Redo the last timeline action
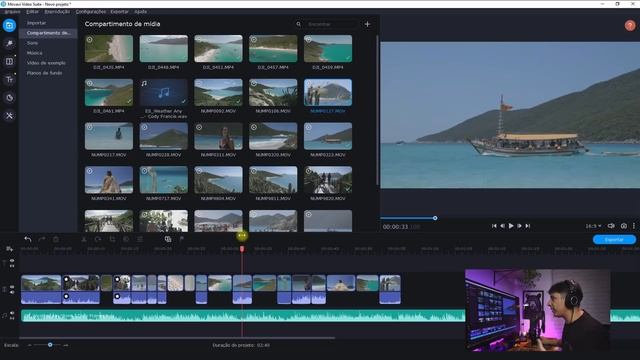 [42, 239]
